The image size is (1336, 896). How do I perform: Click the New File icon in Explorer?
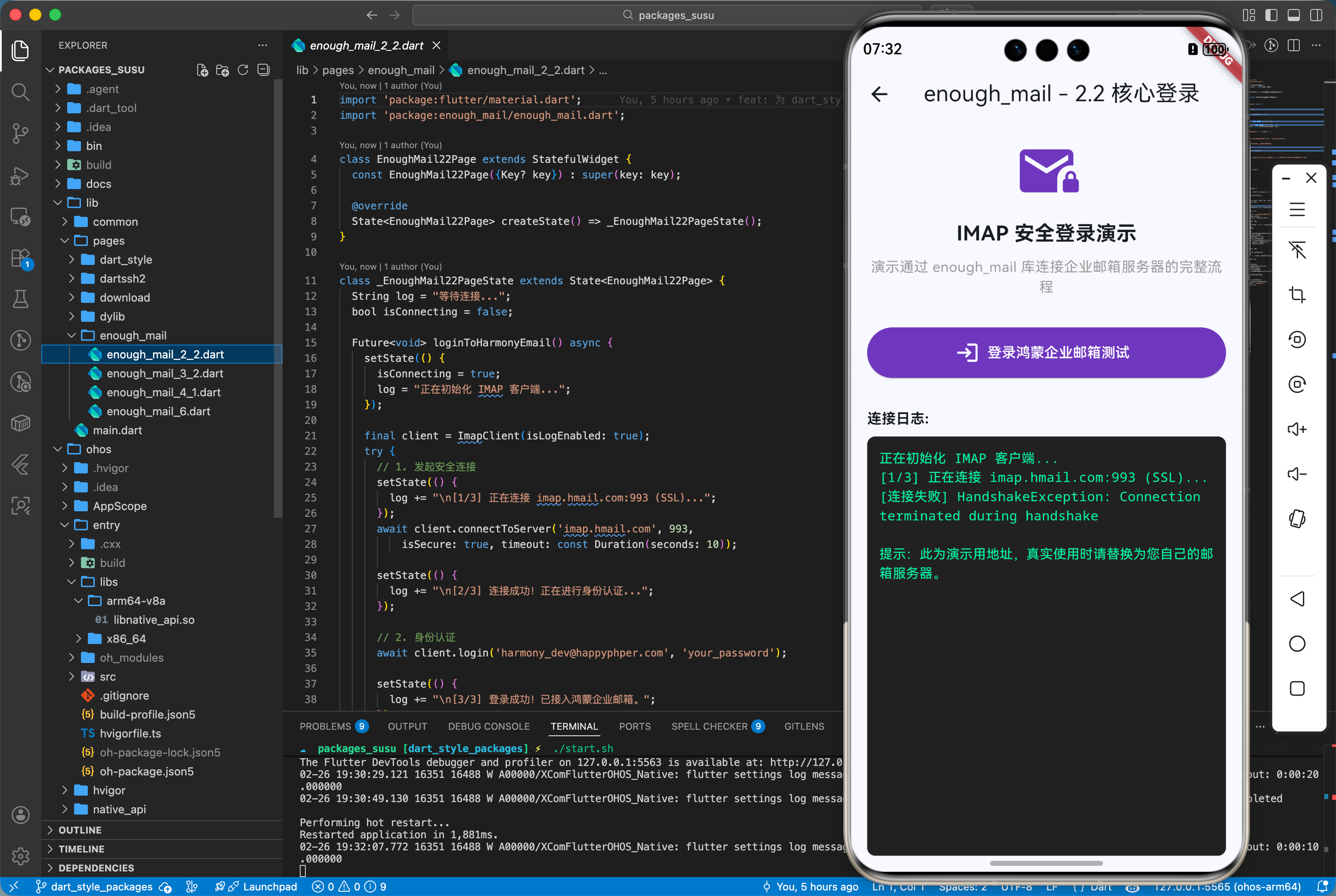point(202,70)
